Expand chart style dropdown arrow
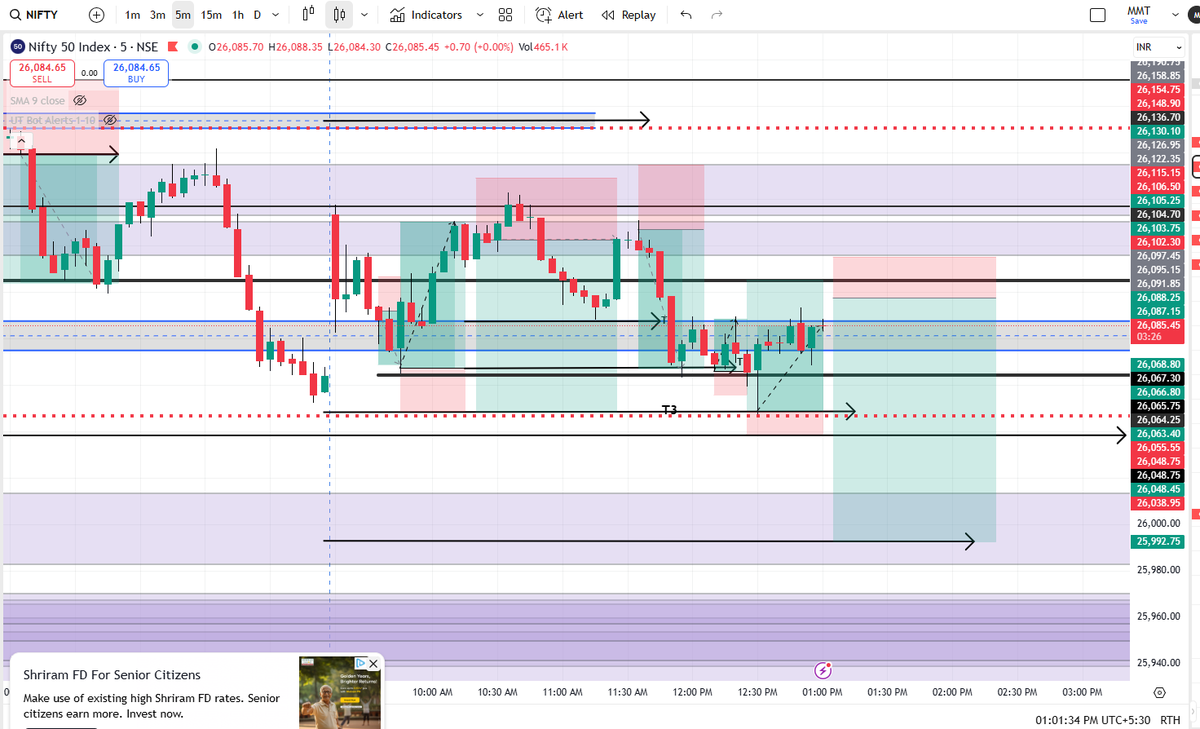Image resolution: width=1200 pixels, height=729 pixels. pyautogui.click(x=364, y=15)
